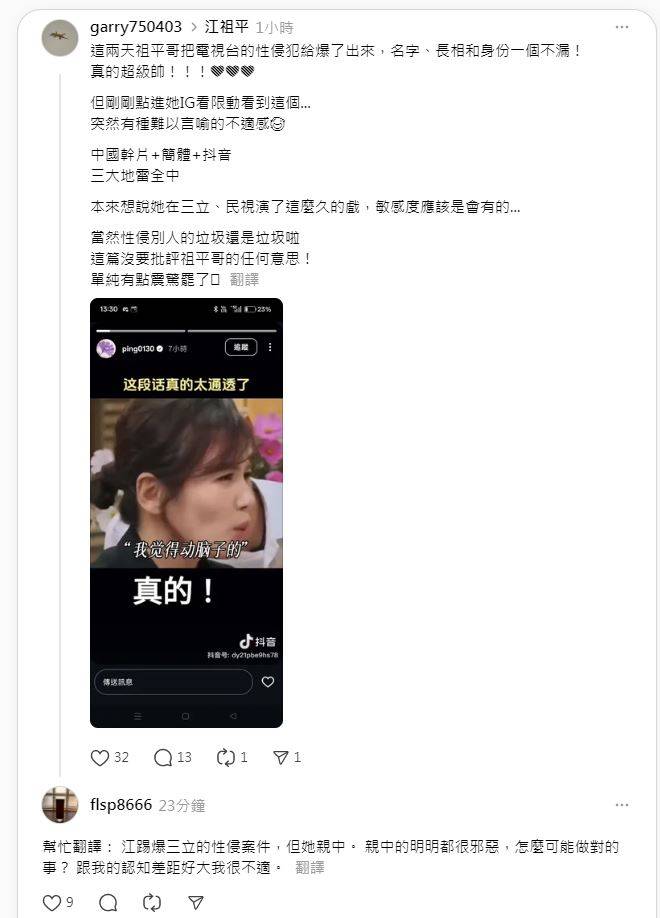660x918 pixels.
Task: Share garry750403's post via paper-plane icon
Action: (x=281, y=758)
